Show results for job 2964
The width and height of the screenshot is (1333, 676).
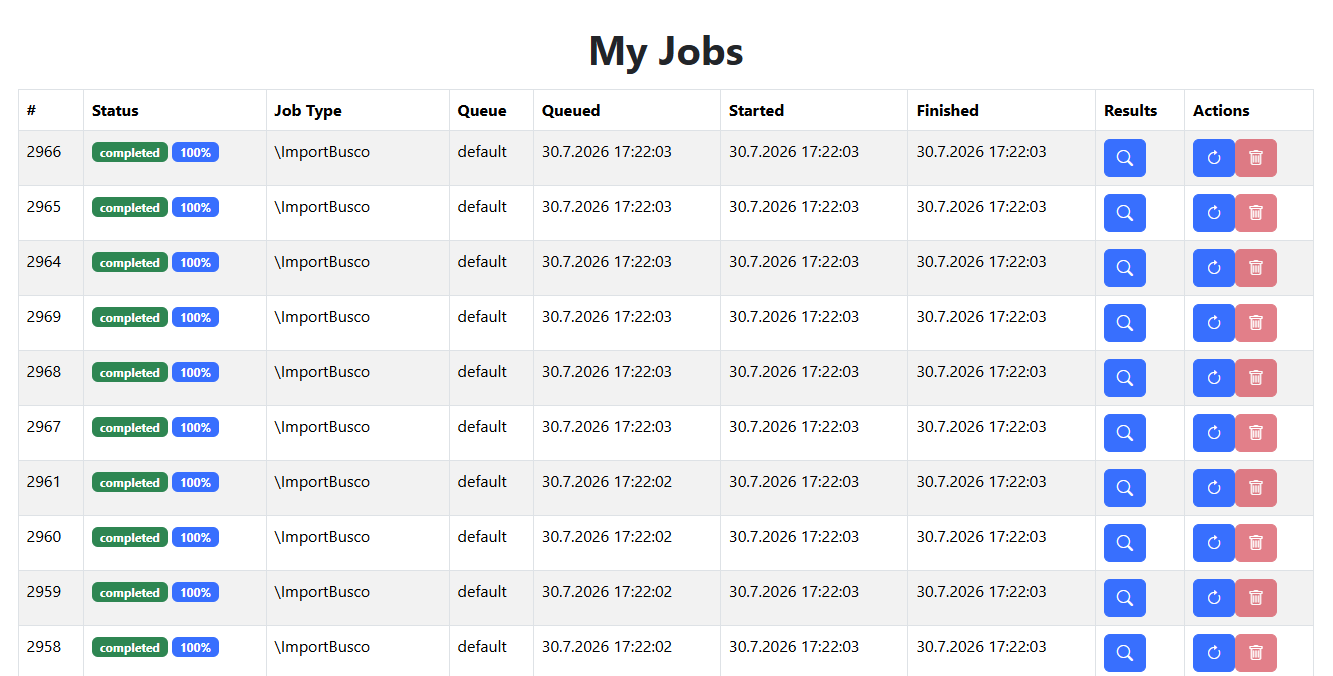pyautogui.click(x=1124, y=268)
